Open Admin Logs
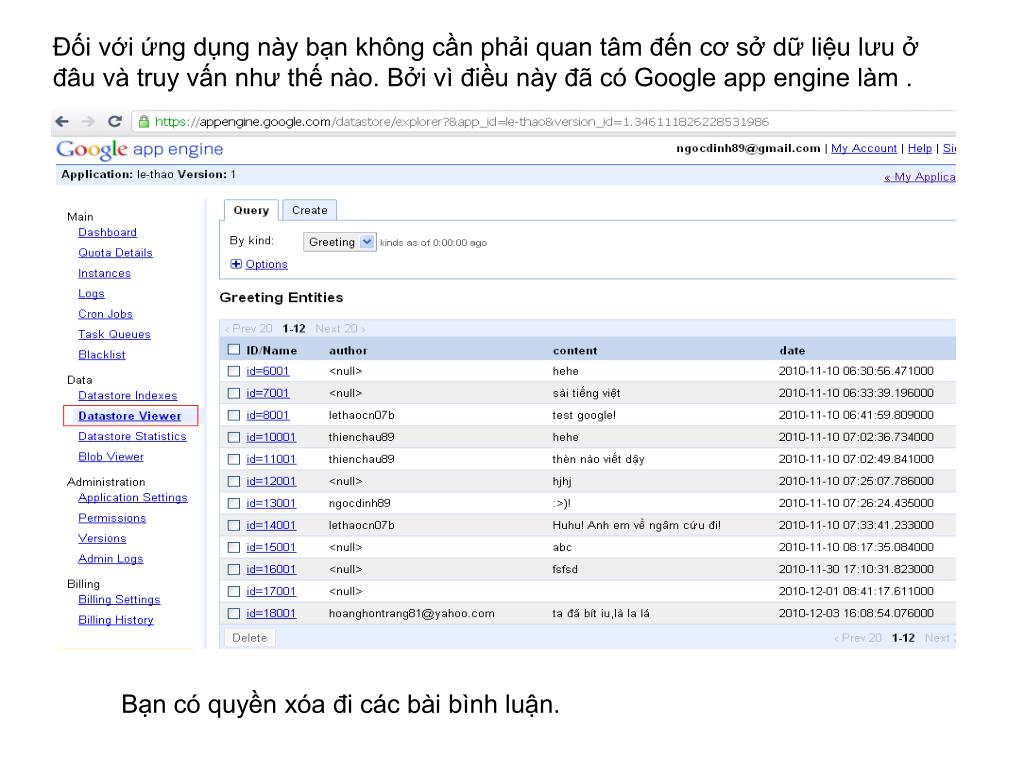The width and height of the screenshot is (1024, 768). (x=111, y=559)
